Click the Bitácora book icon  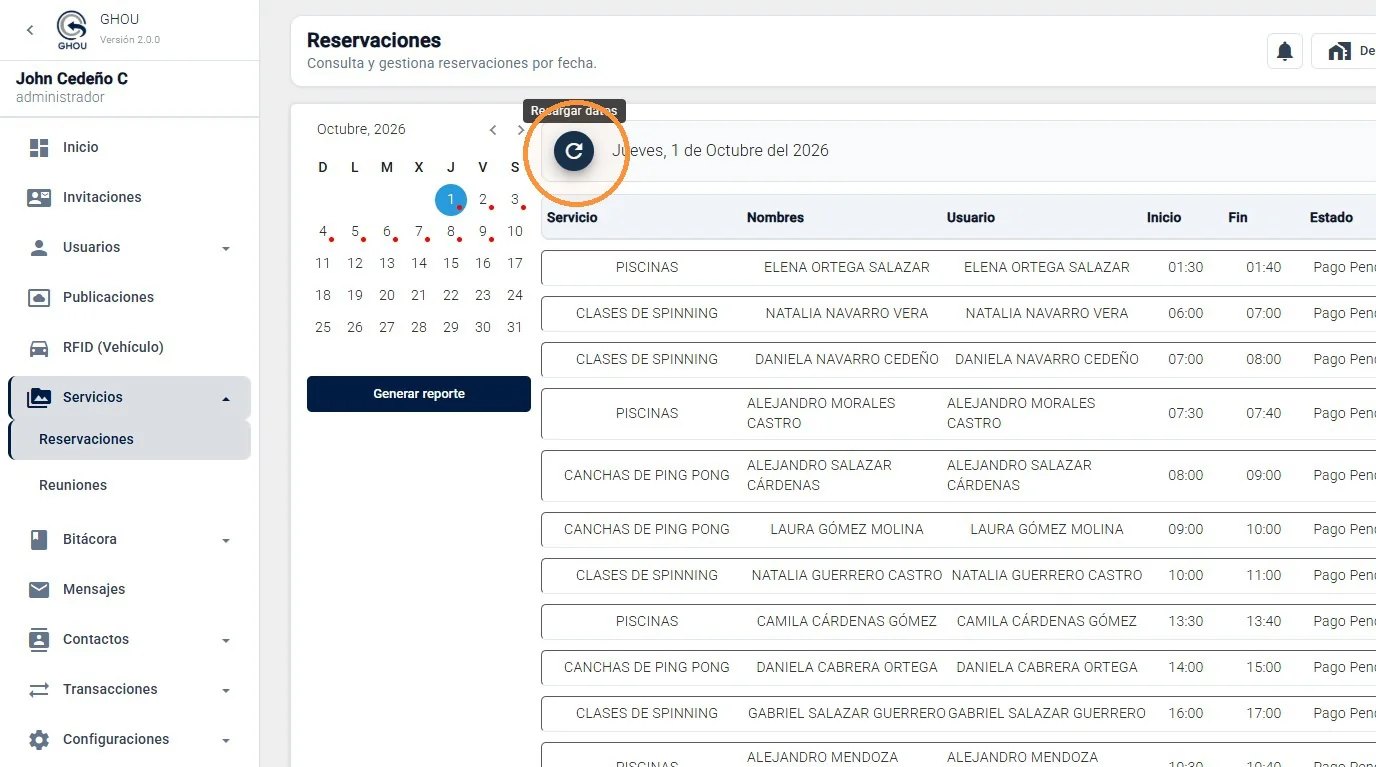coord(39,540)
